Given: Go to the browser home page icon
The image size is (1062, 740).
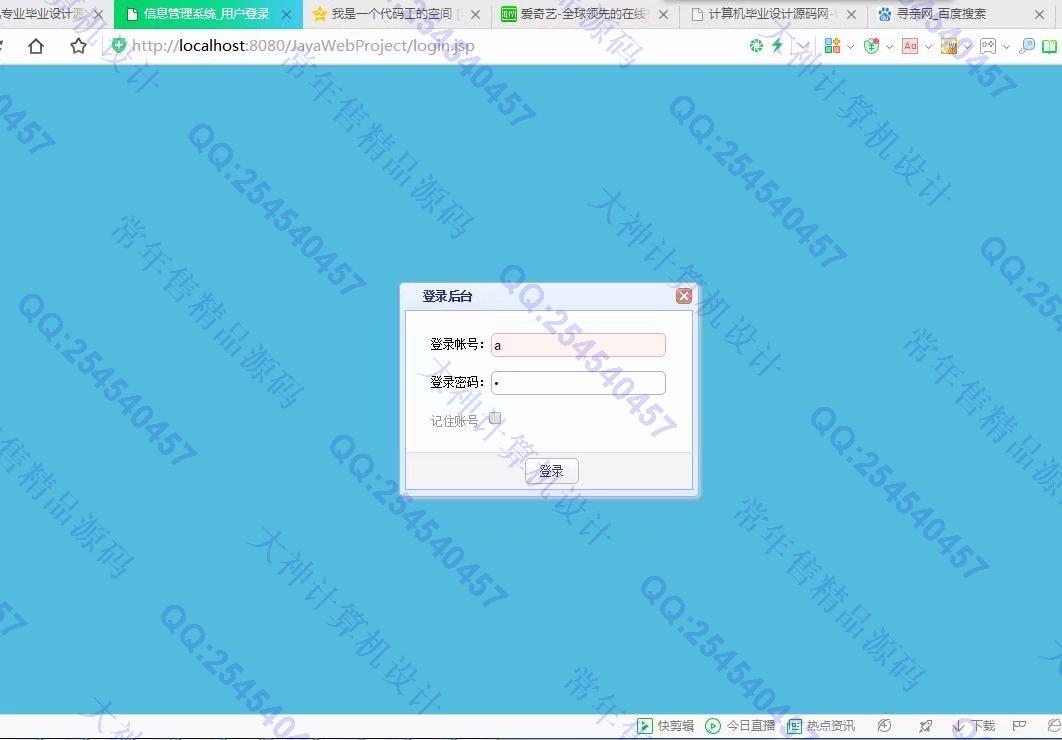Looking at the screenshot, I should (36, 46).
